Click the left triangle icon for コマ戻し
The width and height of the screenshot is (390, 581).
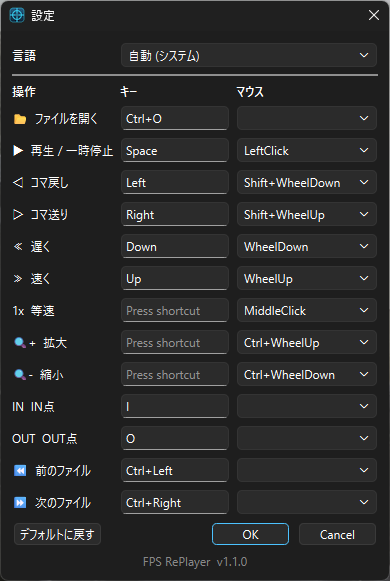coord(18,183)
